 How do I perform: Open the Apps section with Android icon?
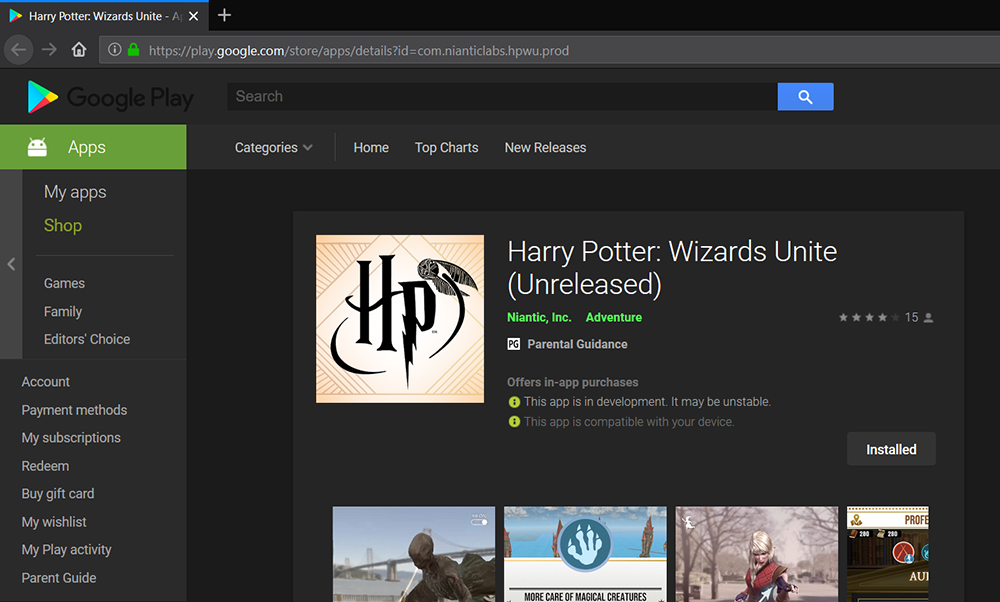pos(93,147)
